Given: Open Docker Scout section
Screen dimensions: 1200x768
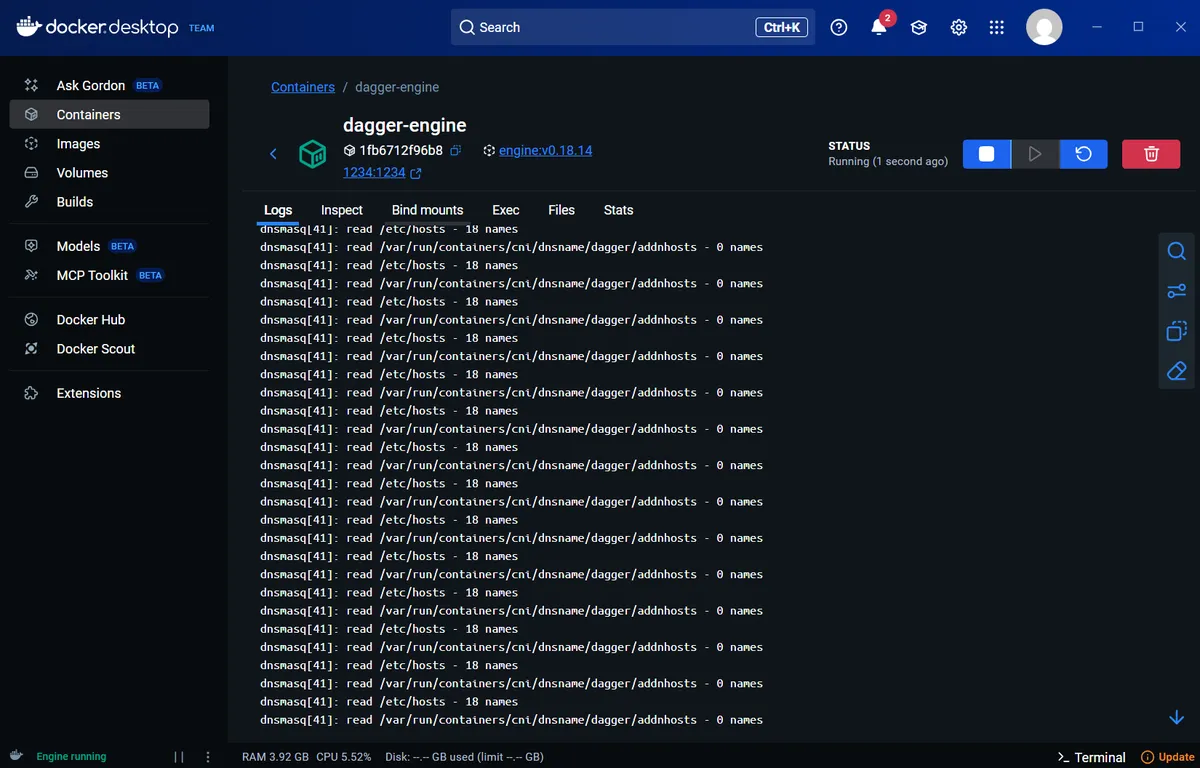Looking at the screenshot, I should (x=109, y=349).
